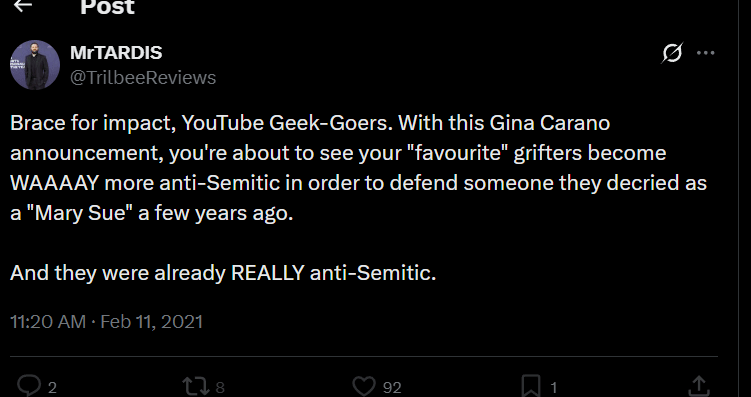Click the 92 likes count
751x397 pixels.
coord(392,387)
